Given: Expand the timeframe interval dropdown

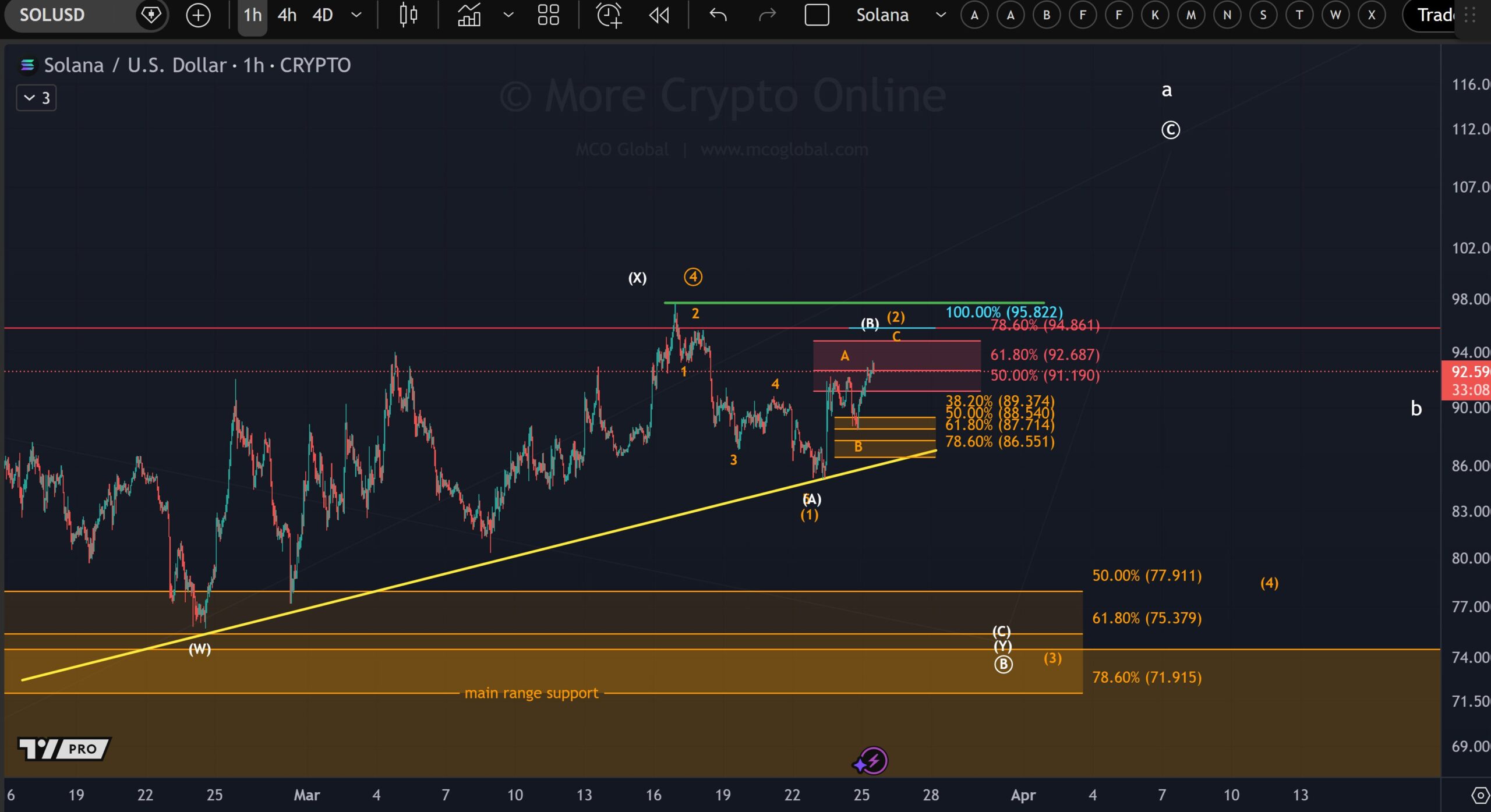Looking at the screenshot, I should [x=356, y=15].
